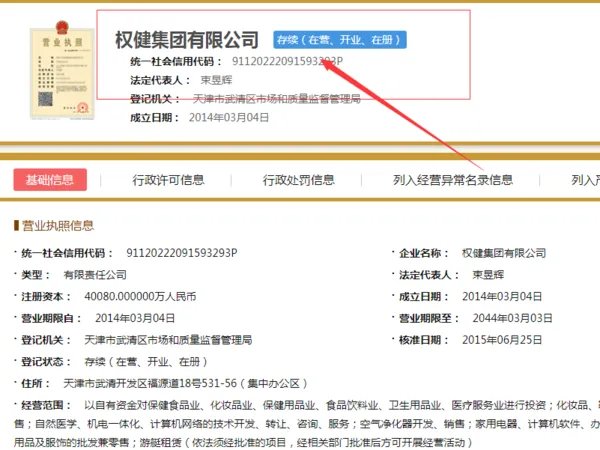Select registered capital 40080.000000万人民币
This screenshot has width=600, height=450.
[140, 297]
